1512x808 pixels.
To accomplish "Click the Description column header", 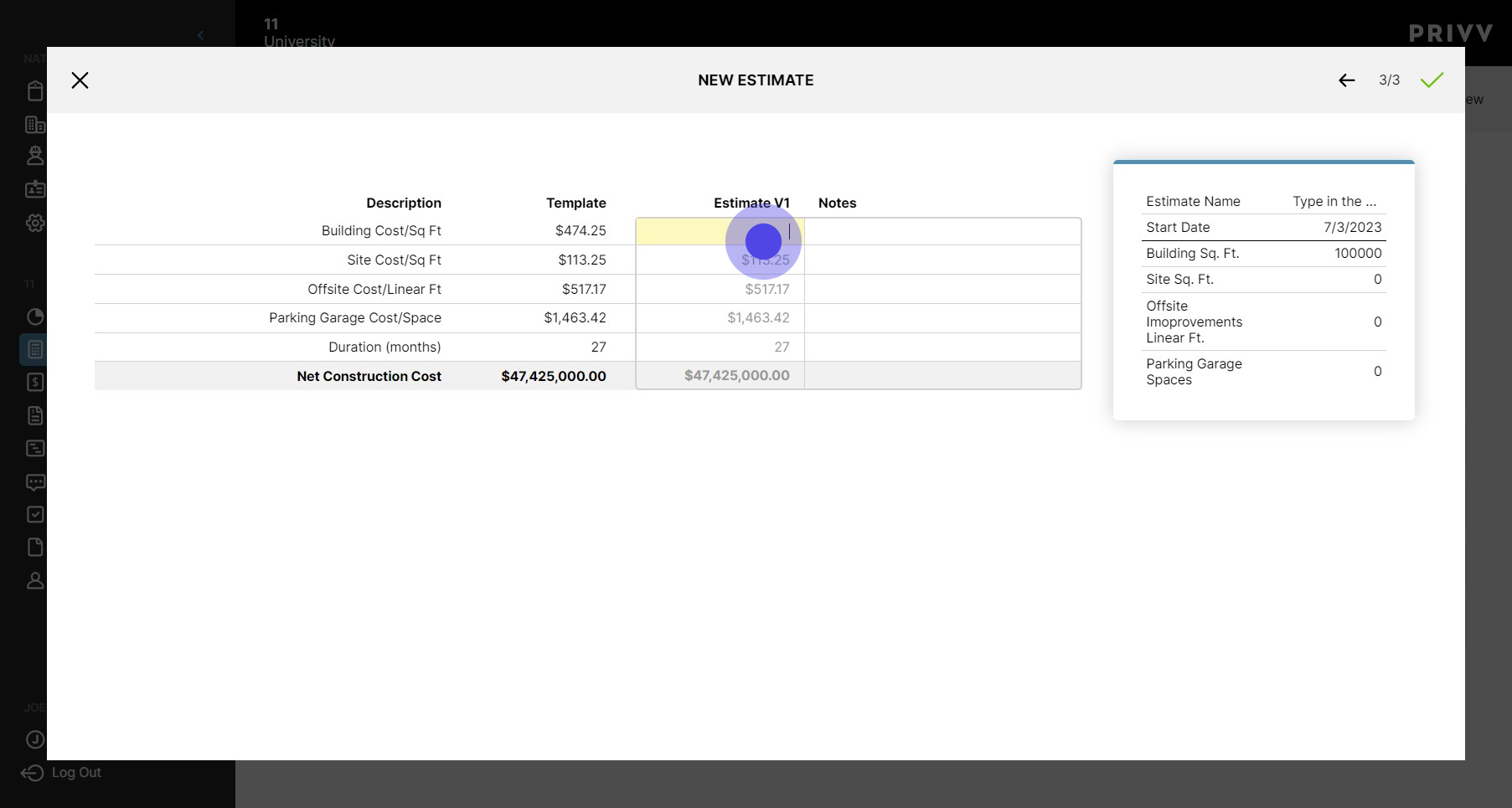I will pyautogui.click(x=403, y=203).
